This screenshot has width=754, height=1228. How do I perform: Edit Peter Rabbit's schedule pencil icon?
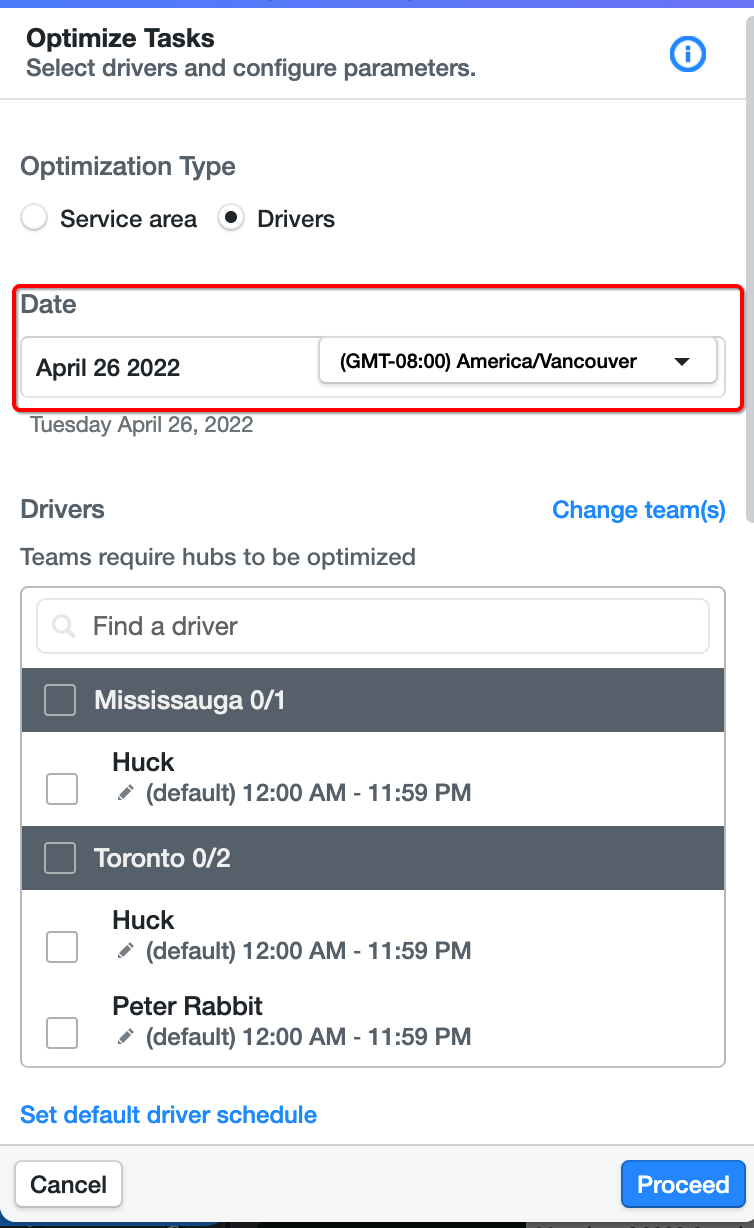125,1037
